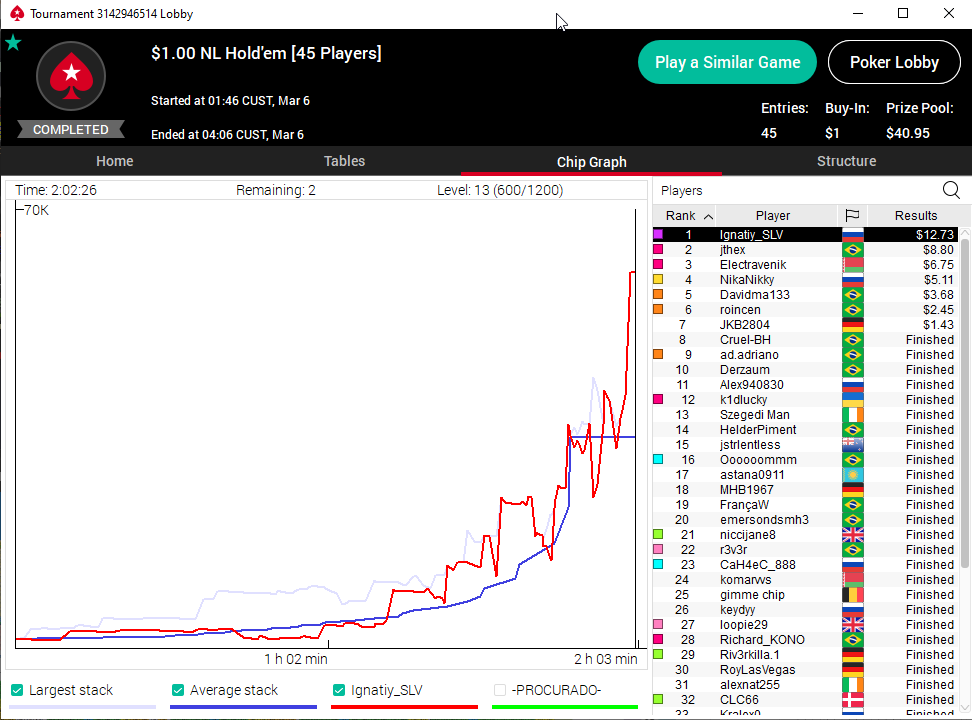Sort by the Player column header
This screenshot has height=720, width=972.
772,215
